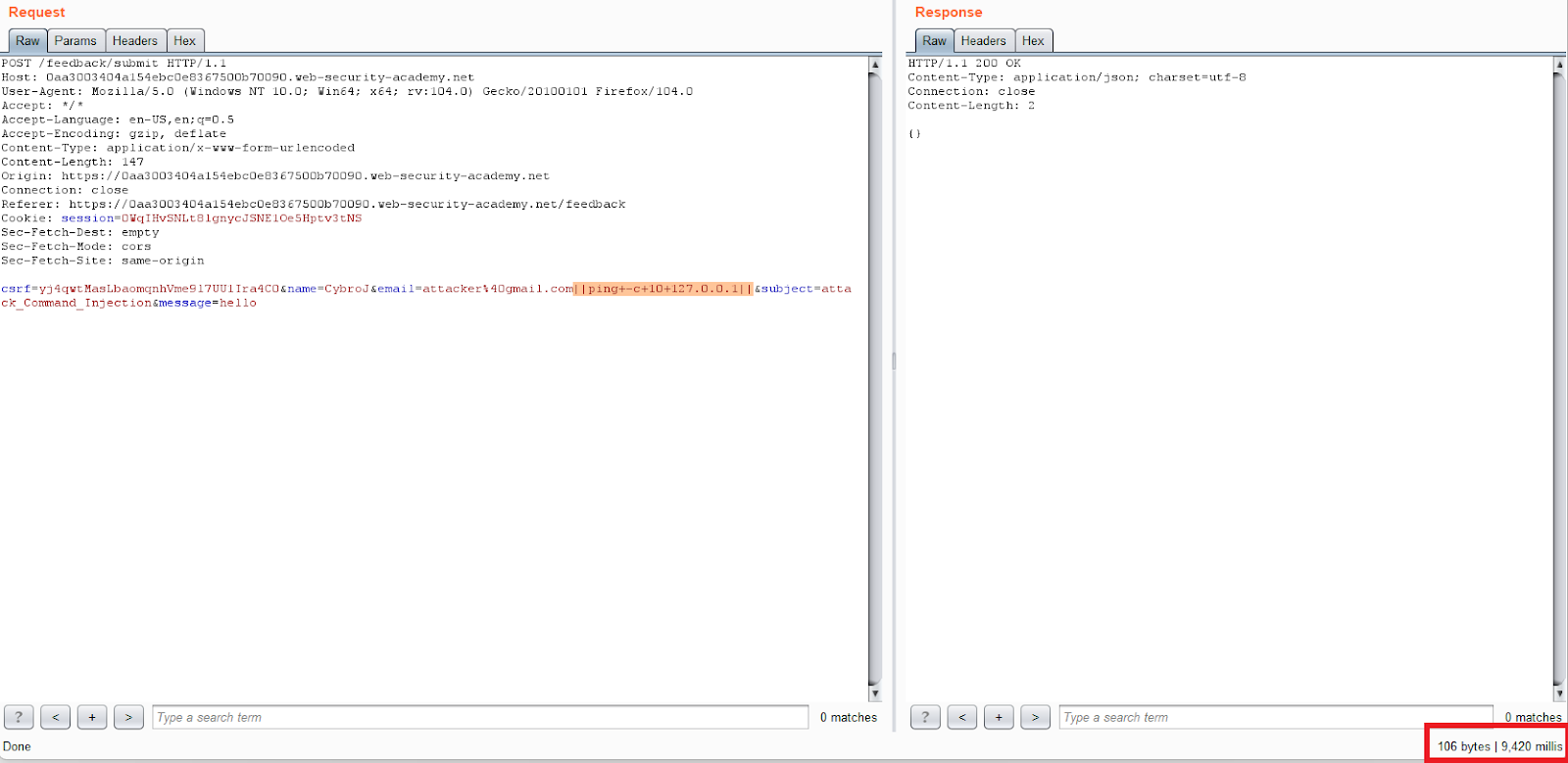Screen dimensions: 1568x763
Task: Click scroll-down arrow of Request pane scrollbar
Action: tap(874, 693)
